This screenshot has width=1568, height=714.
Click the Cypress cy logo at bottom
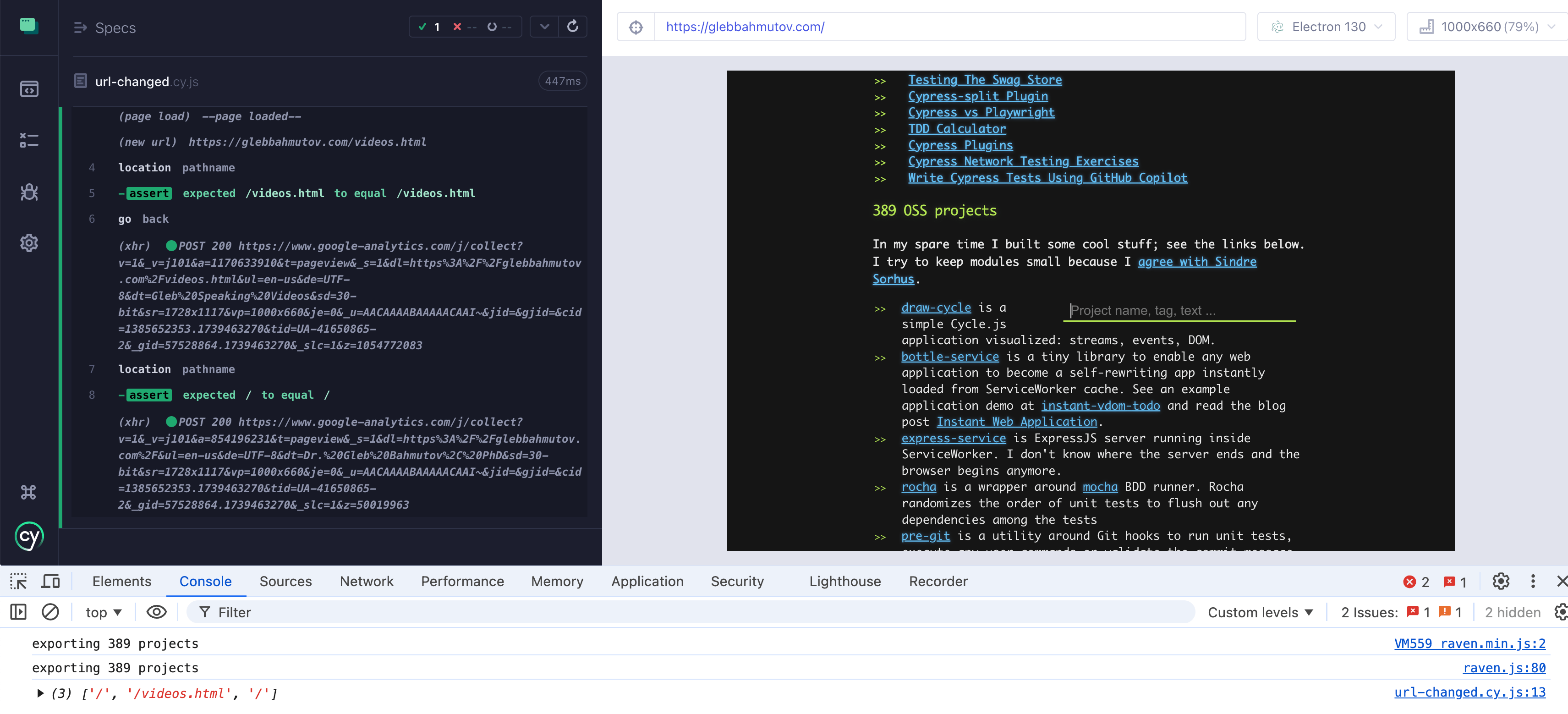[x=28, y=536]
